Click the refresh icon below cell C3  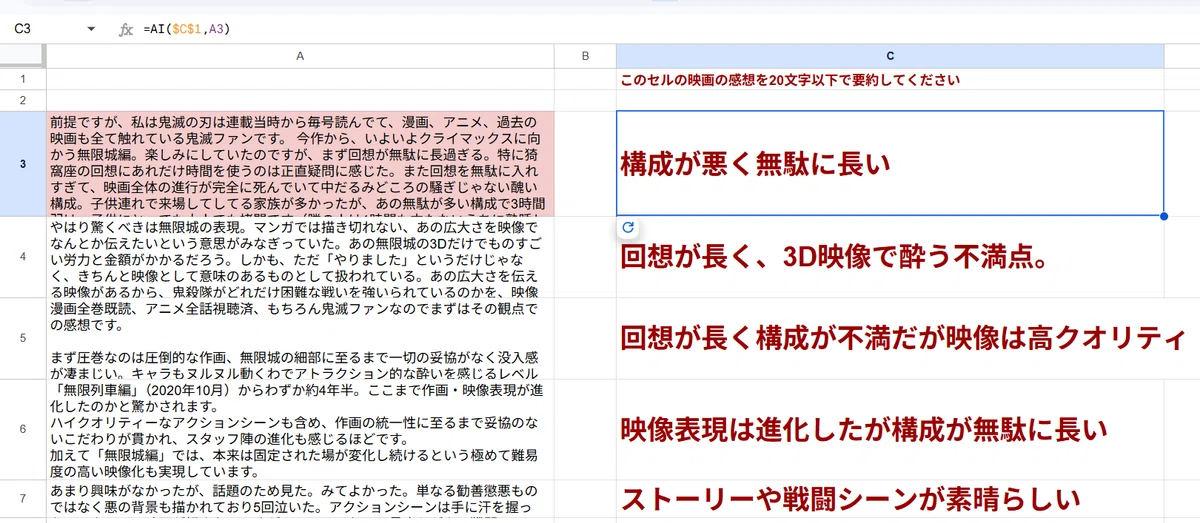(628, 228)
